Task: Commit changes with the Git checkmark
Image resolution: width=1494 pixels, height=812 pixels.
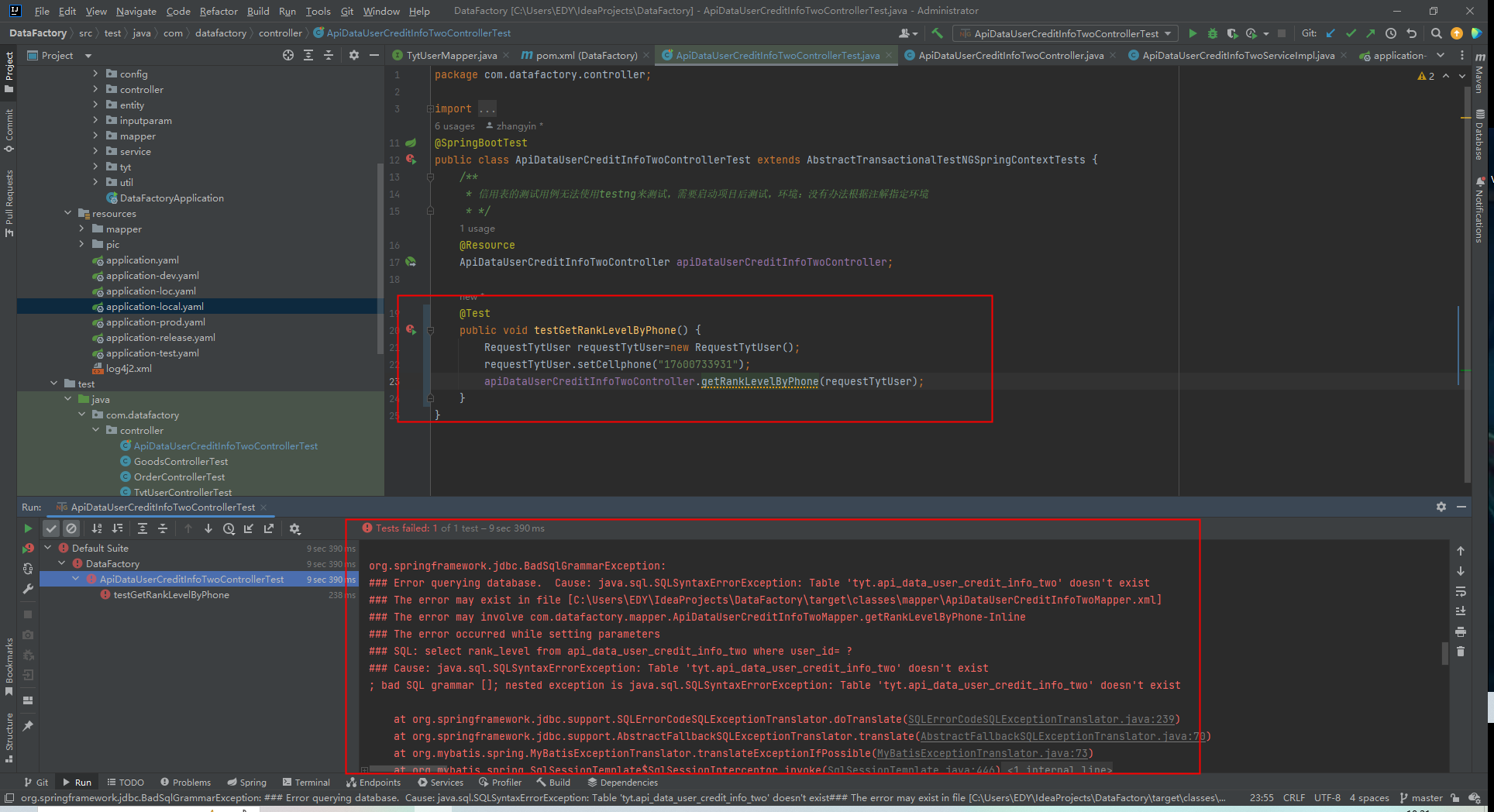Action: tap(1351, 33)
